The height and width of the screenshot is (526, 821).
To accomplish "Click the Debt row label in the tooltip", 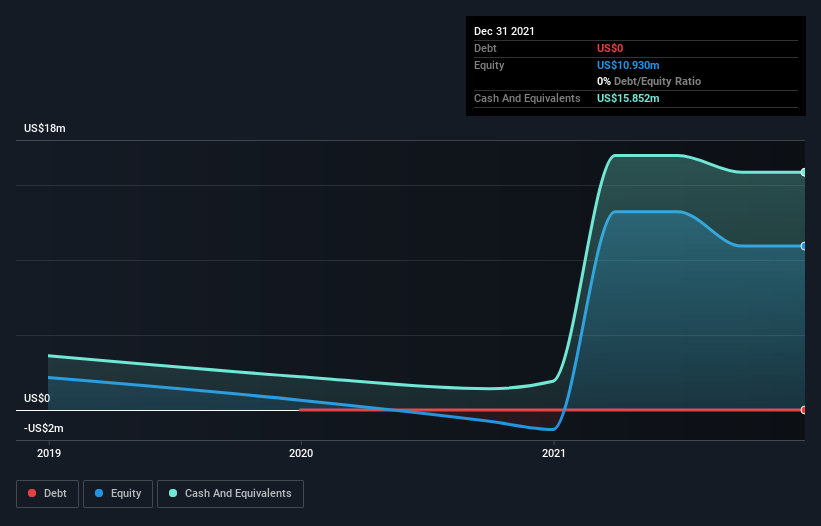I will tap(485, 48).
